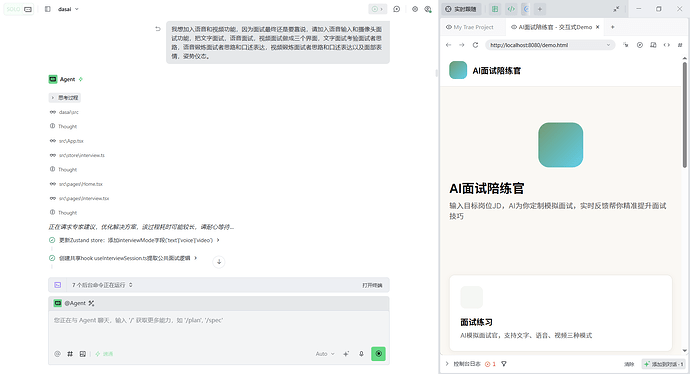This screenshot has width=690, height=374.
Task: Click the terminal icon in background commands bar
Action: [58, 285]
